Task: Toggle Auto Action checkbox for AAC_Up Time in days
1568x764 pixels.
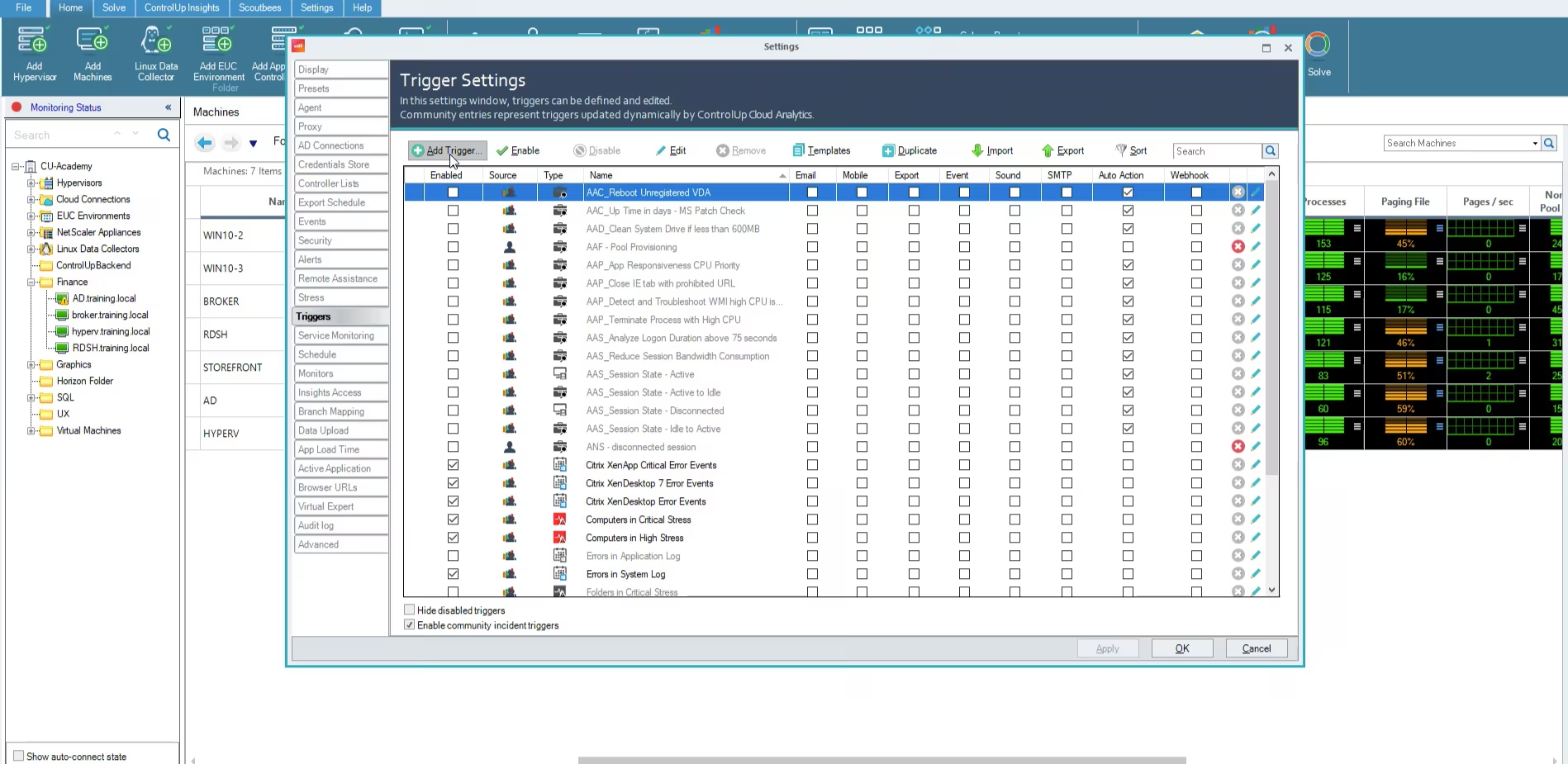Action: coord(1128,211)
